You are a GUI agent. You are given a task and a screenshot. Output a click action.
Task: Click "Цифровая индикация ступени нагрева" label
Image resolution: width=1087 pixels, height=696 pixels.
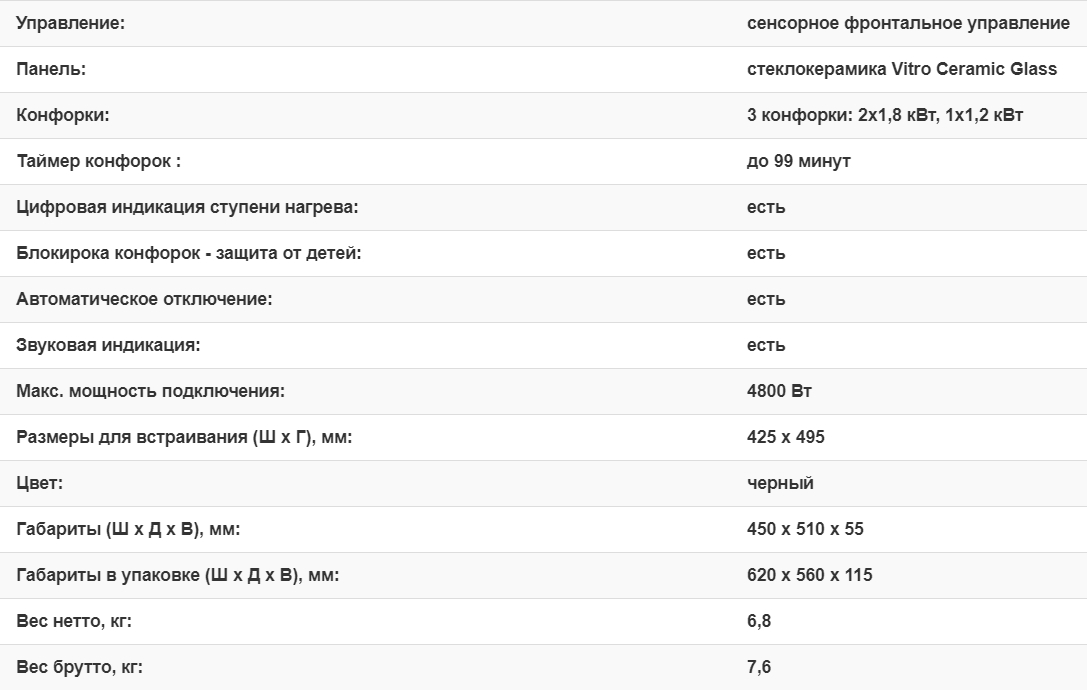point(187,207)
